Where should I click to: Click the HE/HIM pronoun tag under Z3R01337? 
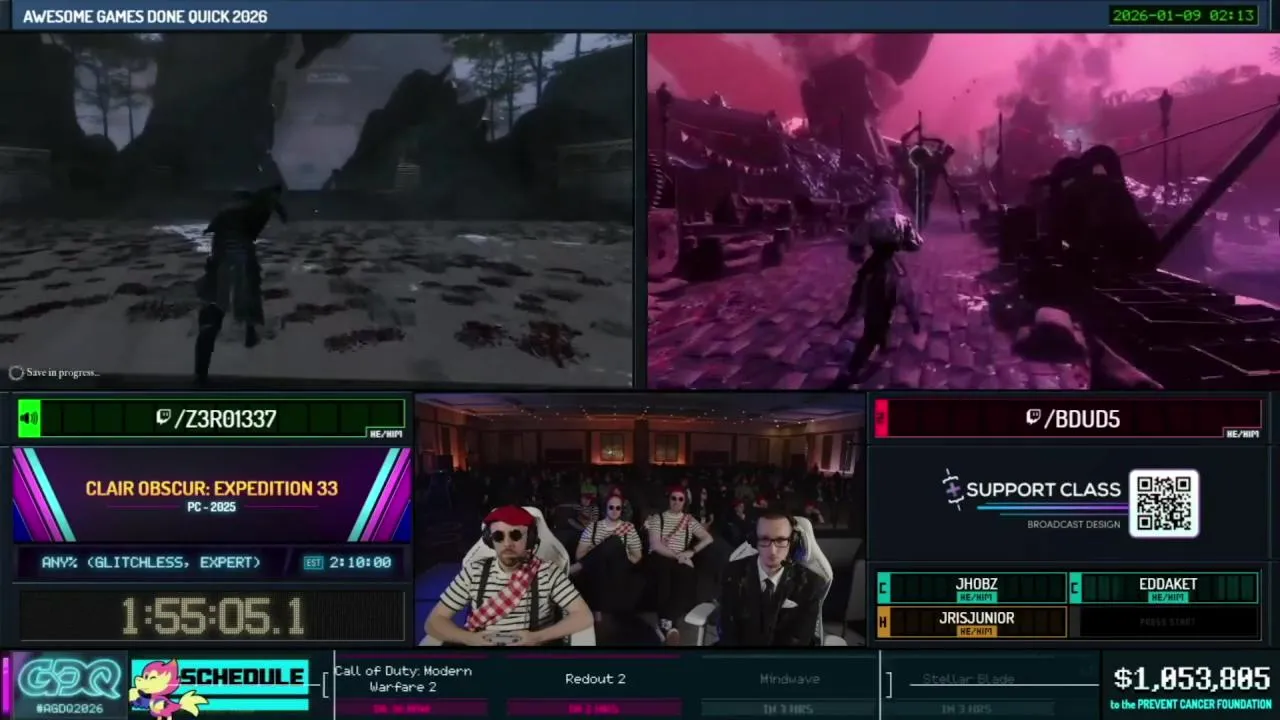tap(385, 433)
